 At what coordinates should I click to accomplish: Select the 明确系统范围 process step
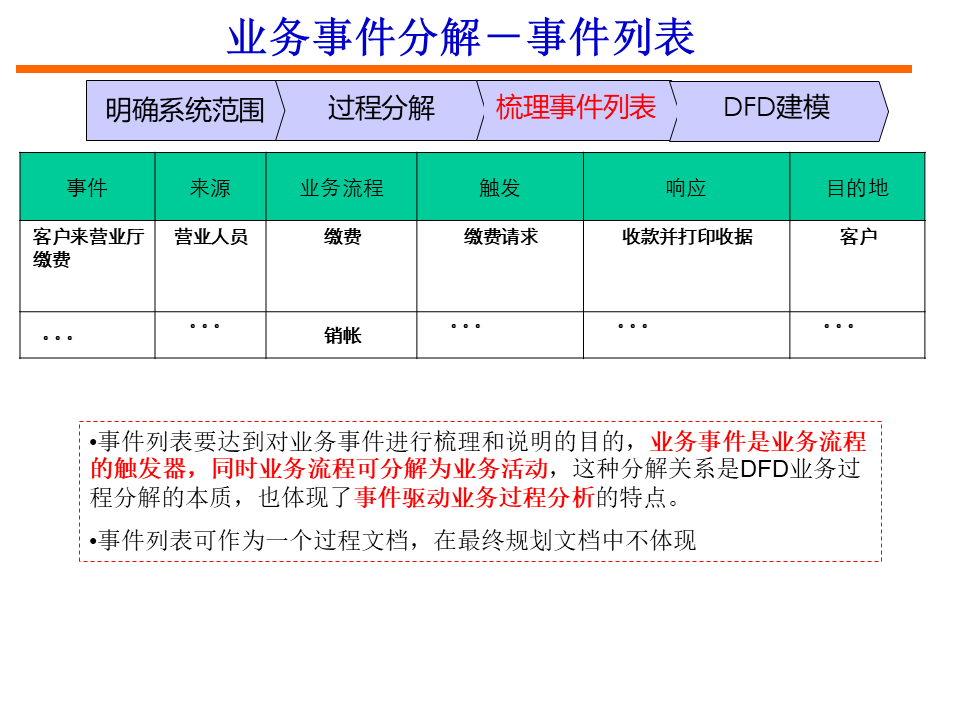[x=185, y=110]
